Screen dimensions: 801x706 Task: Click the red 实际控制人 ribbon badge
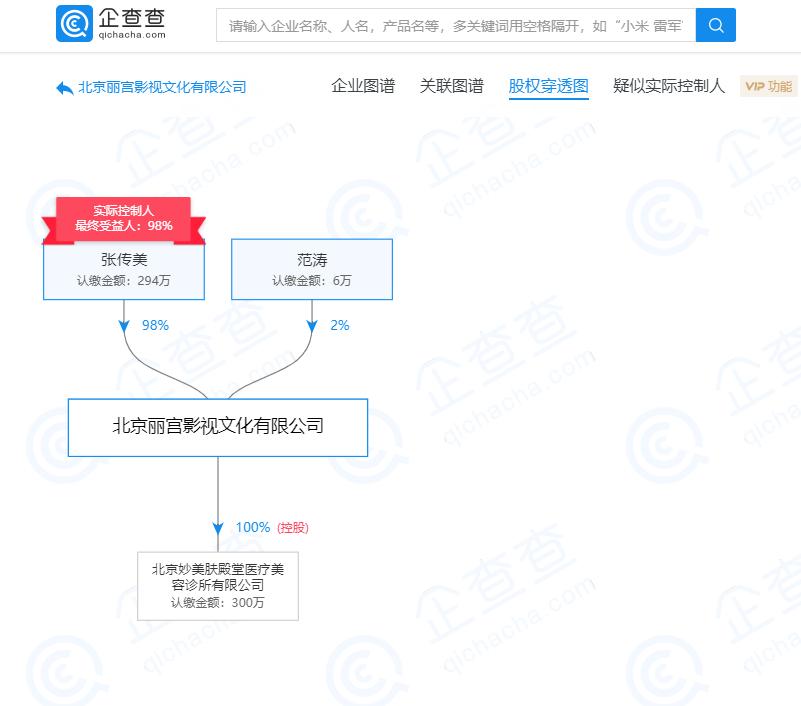(x=123, y=217)
